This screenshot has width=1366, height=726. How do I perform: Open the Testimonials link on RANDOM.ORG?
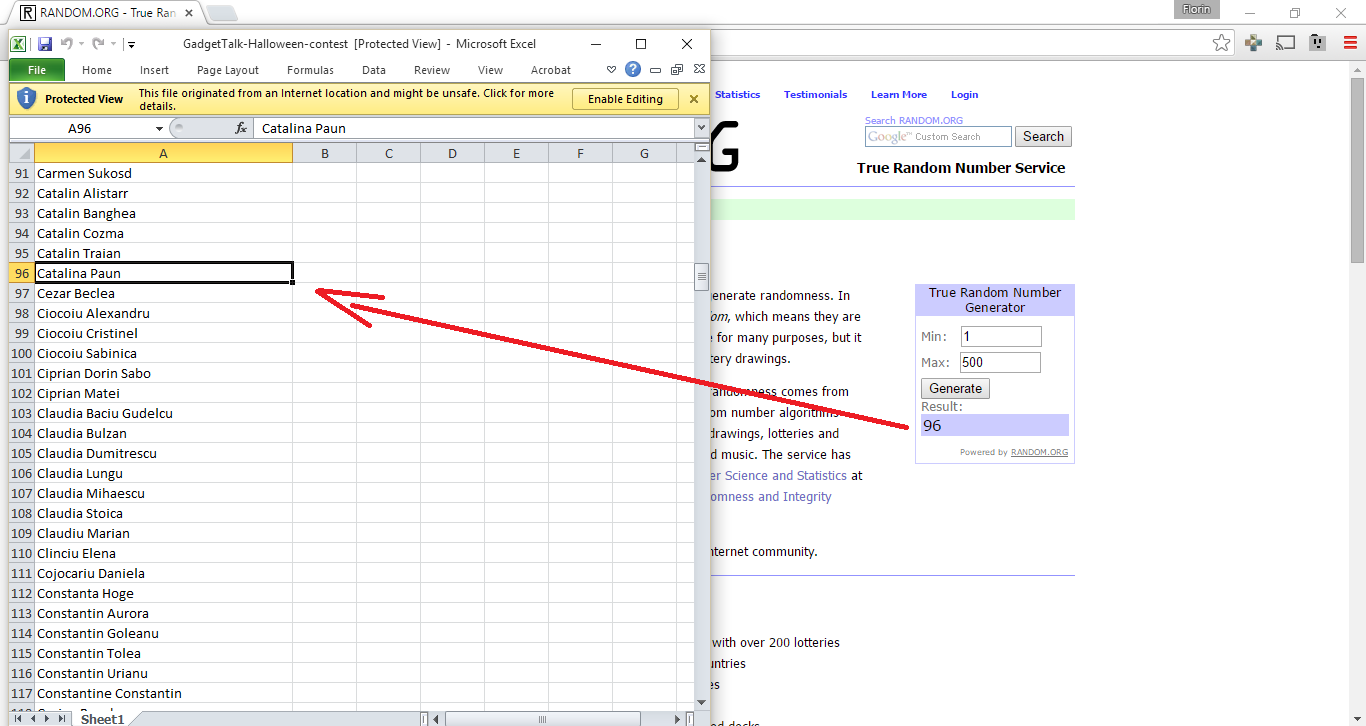point(815,94)
